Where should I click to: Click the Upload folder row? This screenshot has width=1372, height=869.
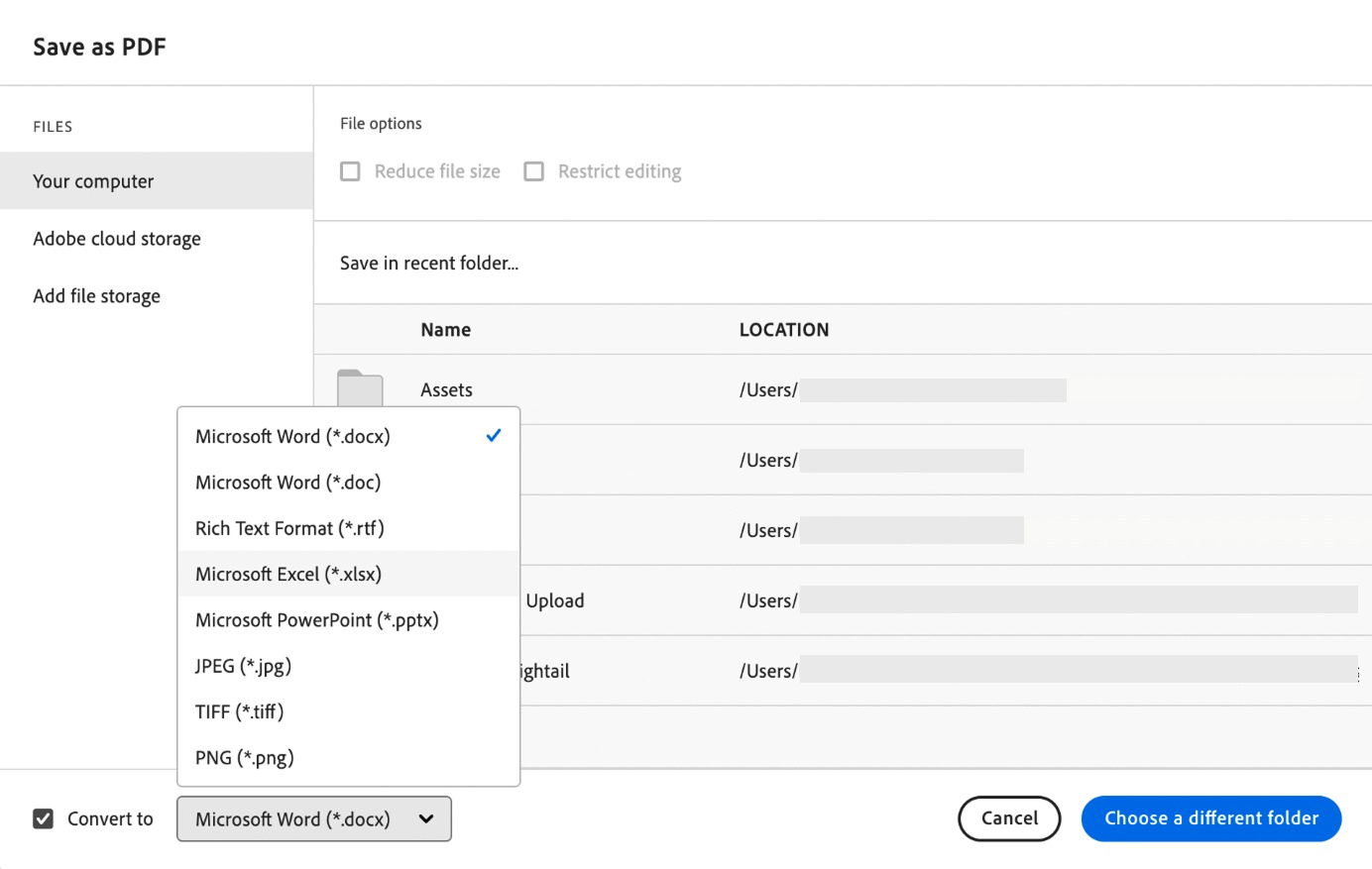pos(946,600)
